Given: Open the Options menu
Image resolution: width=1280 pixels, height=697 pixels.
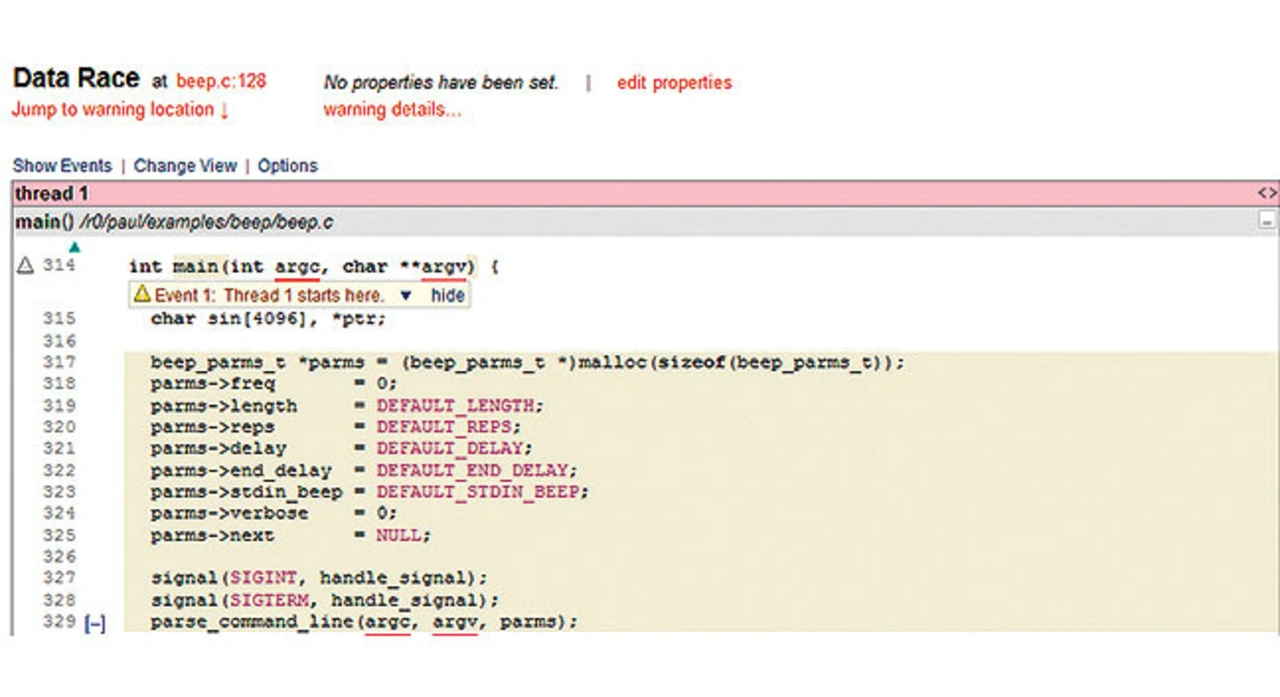Looking at the screenshot, I should (x=287, y=166).
